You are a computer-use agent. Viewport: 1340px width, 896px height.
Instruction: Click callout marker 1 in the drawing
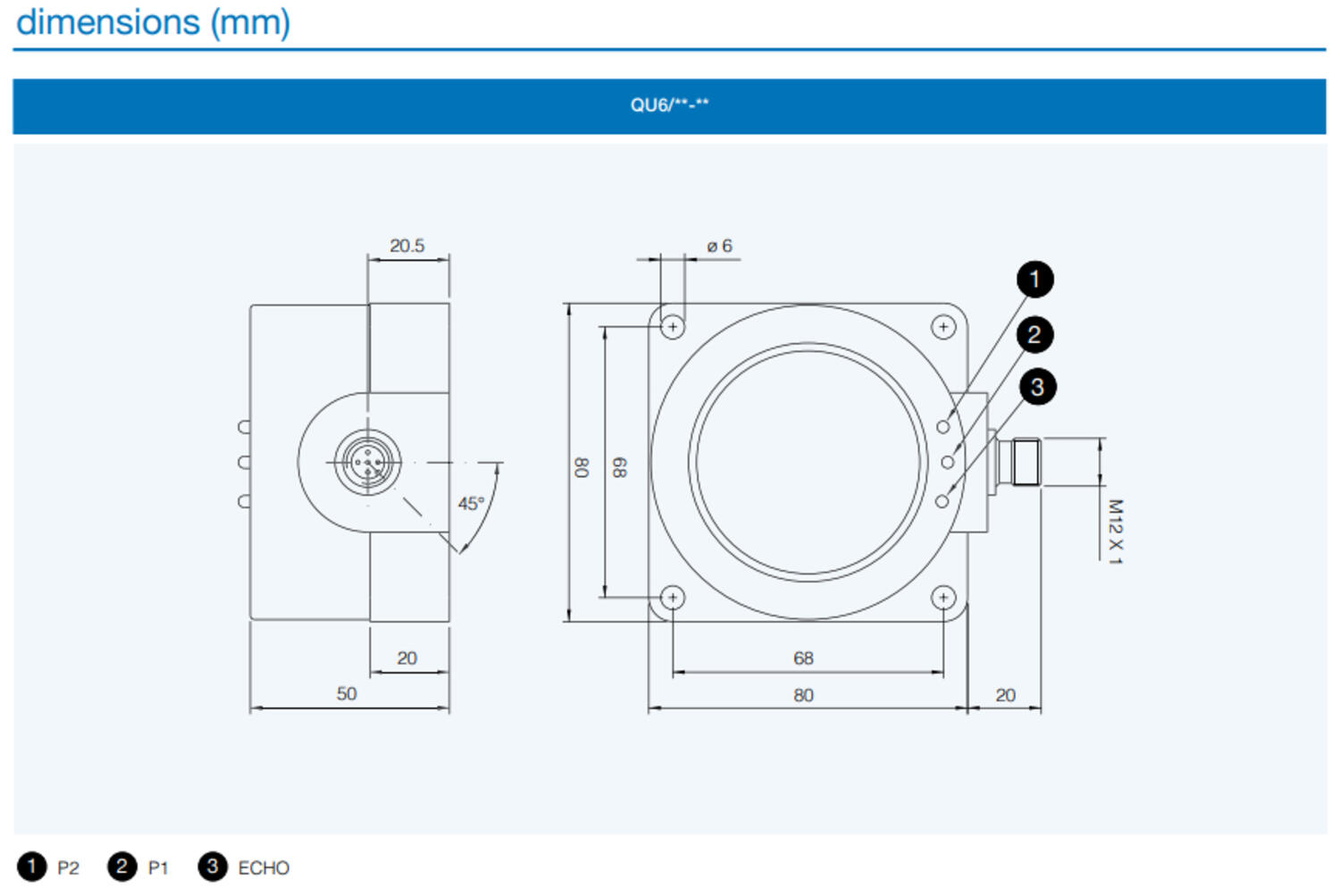(1034, 280)
